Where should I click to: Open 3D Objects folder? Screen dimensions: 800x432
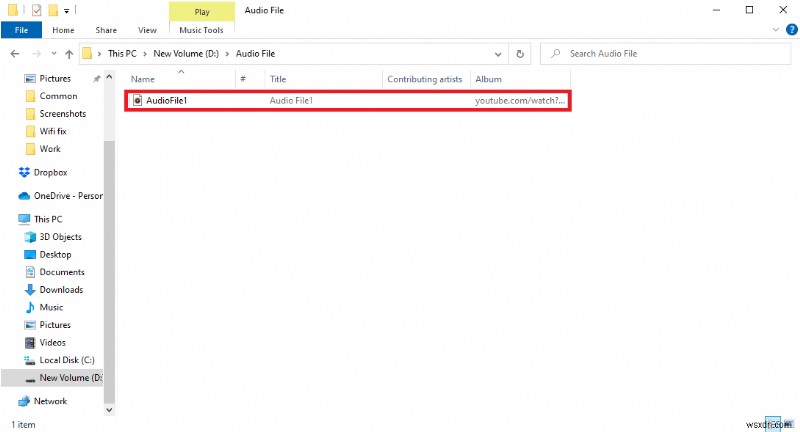pyautogui.click(x=60, y=237)
